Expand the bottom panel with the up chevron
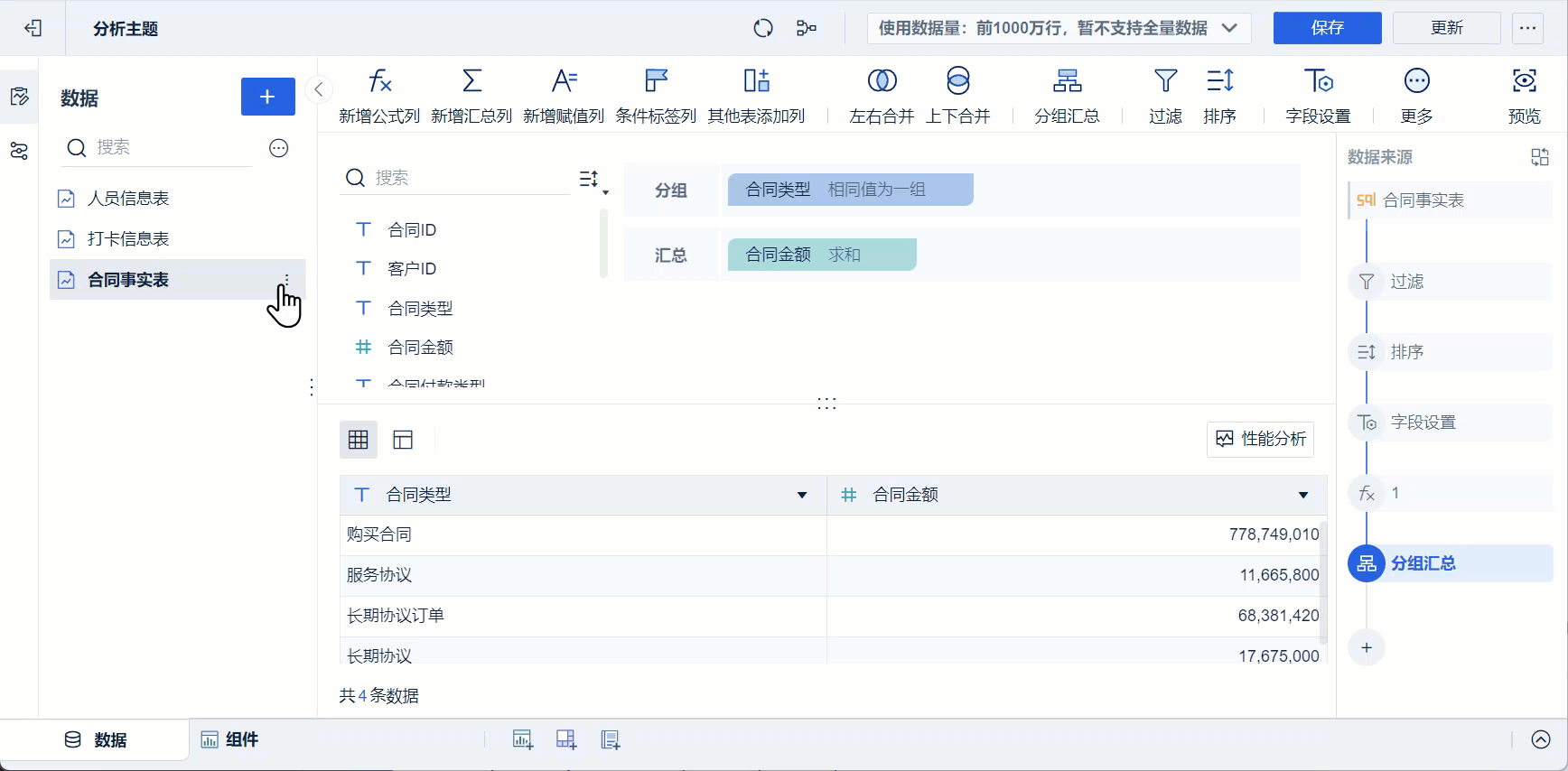Image resolution: width=1568 pixels, height=771 pixels. pyautogui.click(x=1541, y=740)
